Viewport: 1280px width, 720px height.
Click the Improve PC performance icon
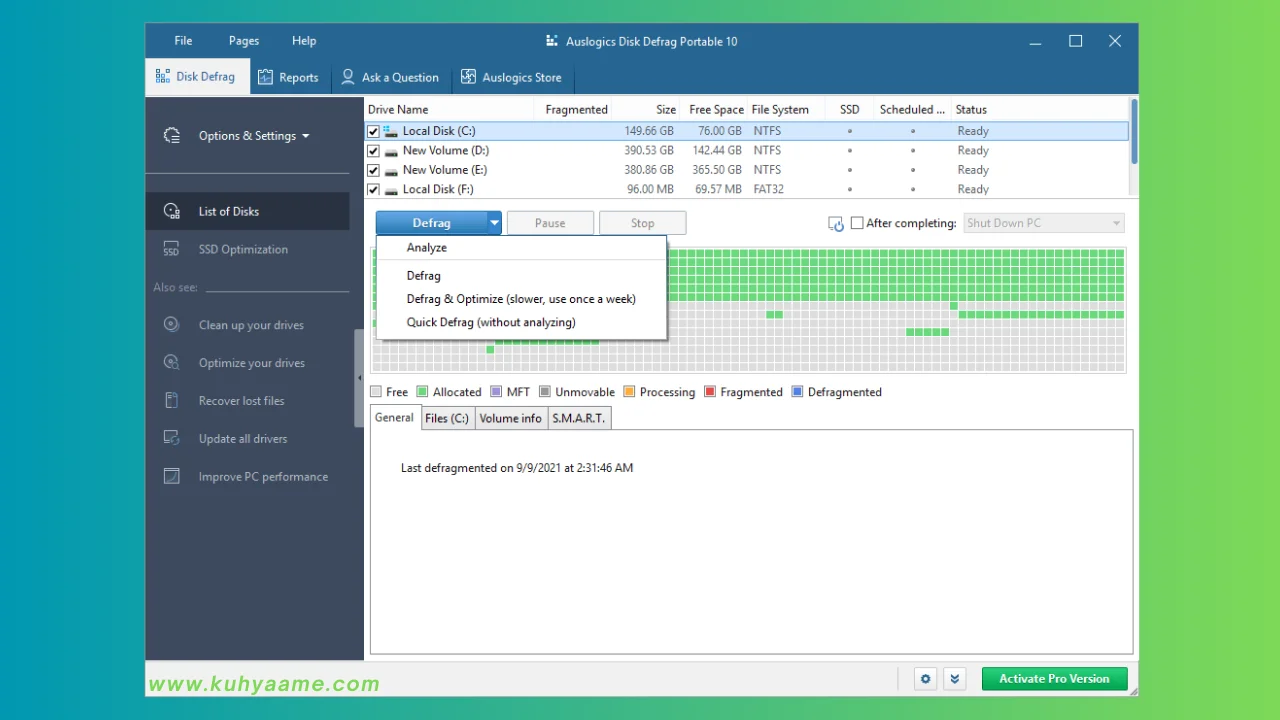coord(172,477)
